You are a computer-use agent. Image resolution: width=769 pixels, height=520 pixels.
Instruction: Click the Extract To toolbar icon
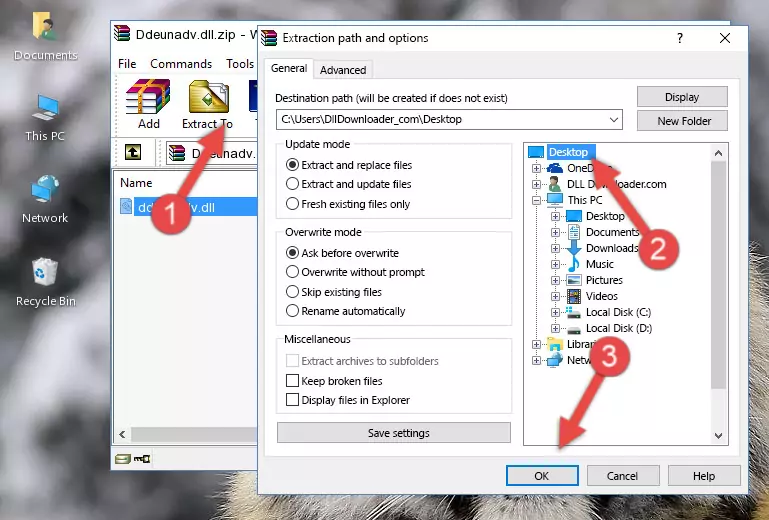(x=208, y=104)
